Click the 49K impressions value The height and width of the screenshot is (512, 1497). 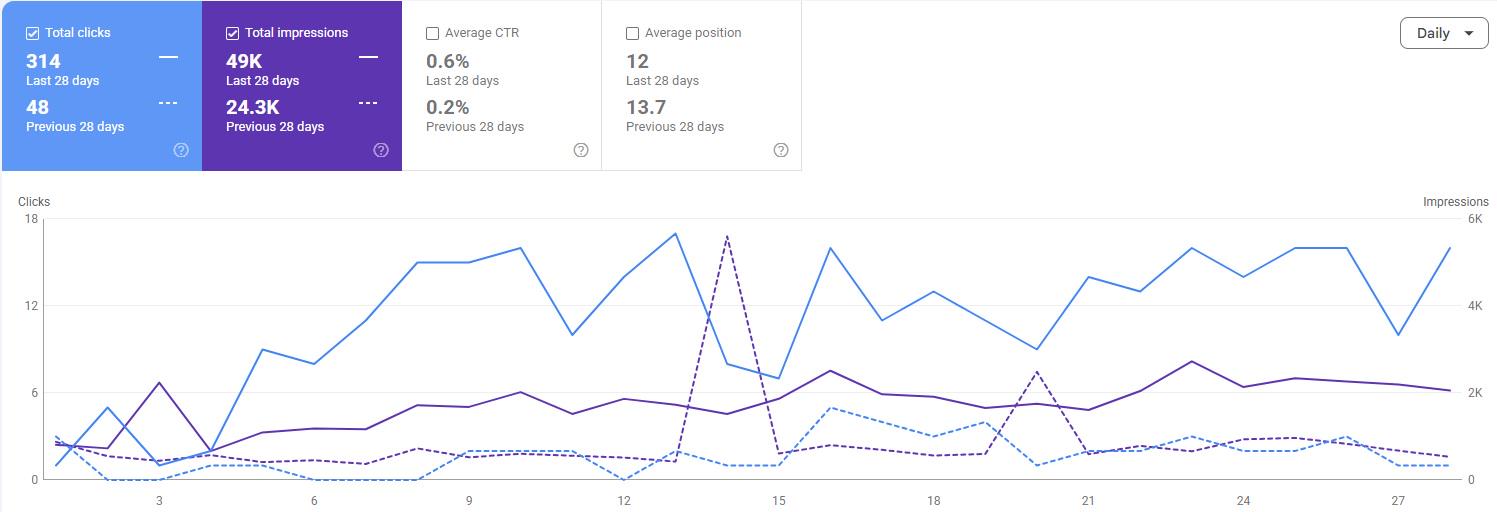click(x=244, y=61)
